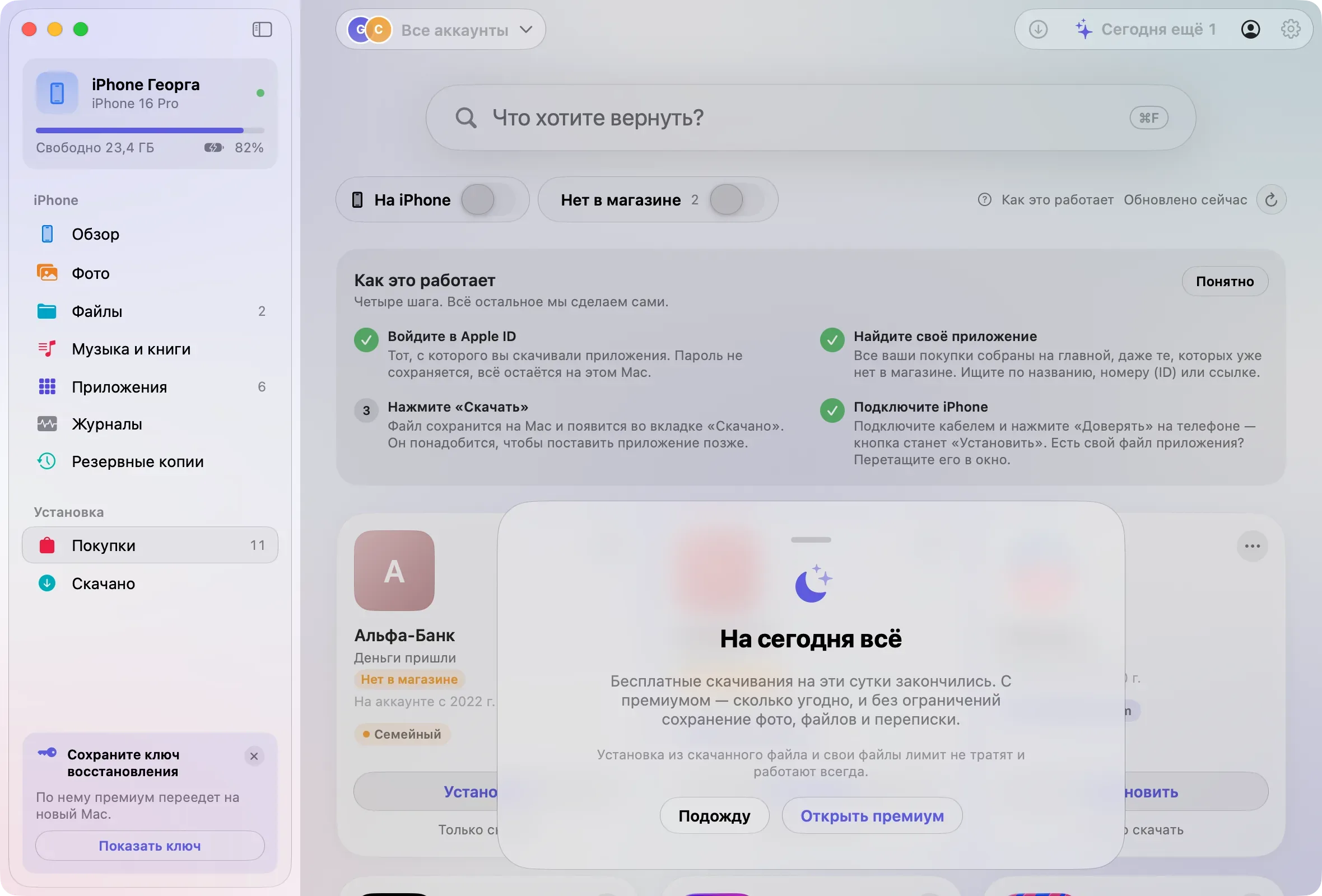Click the 'Нет в магазине' orange badge
This screenshot has height=896, width=1322.
tap(409, 680)
